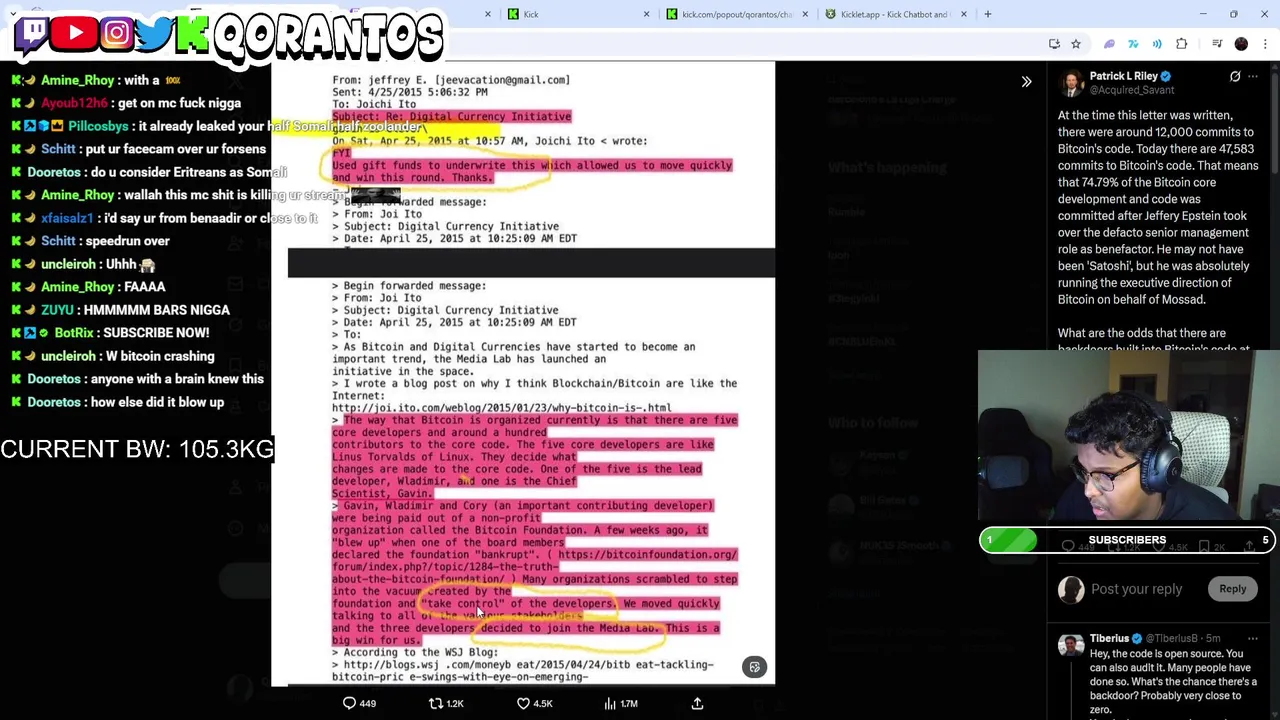Open the Chrome three-dot menu
The image size is (1280, 720).
coord(1266,44)
